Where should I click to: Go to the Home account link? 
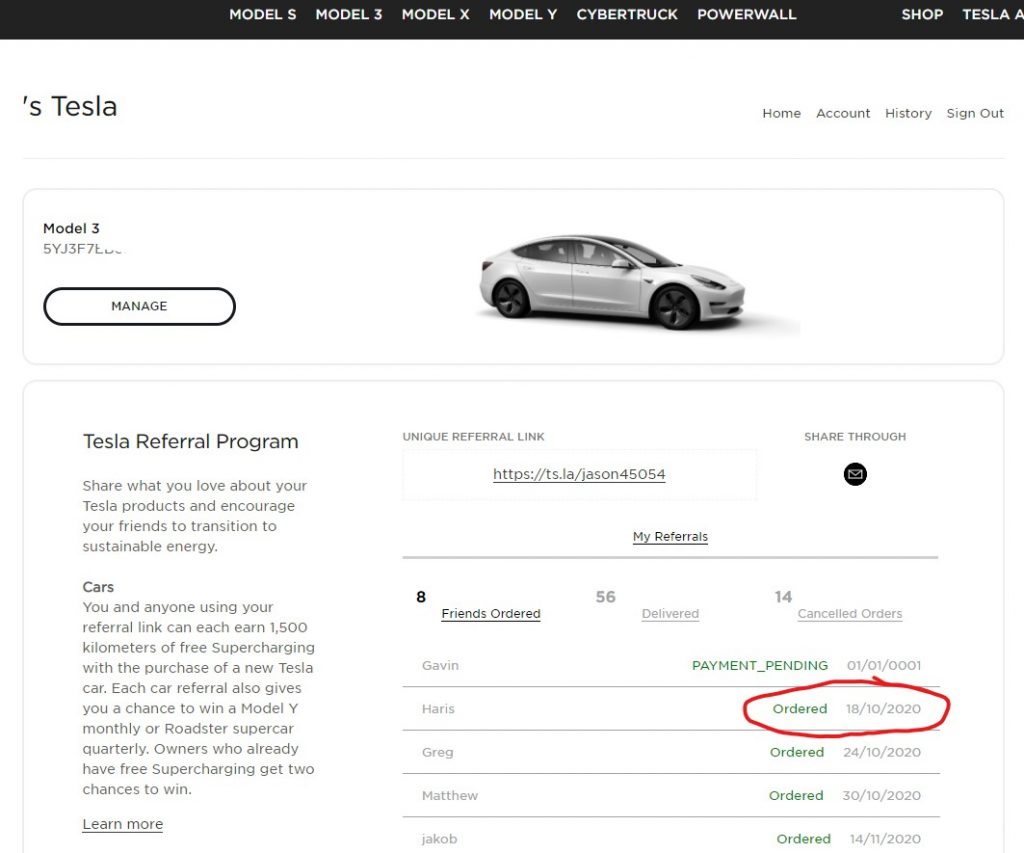tap(782, 113)
